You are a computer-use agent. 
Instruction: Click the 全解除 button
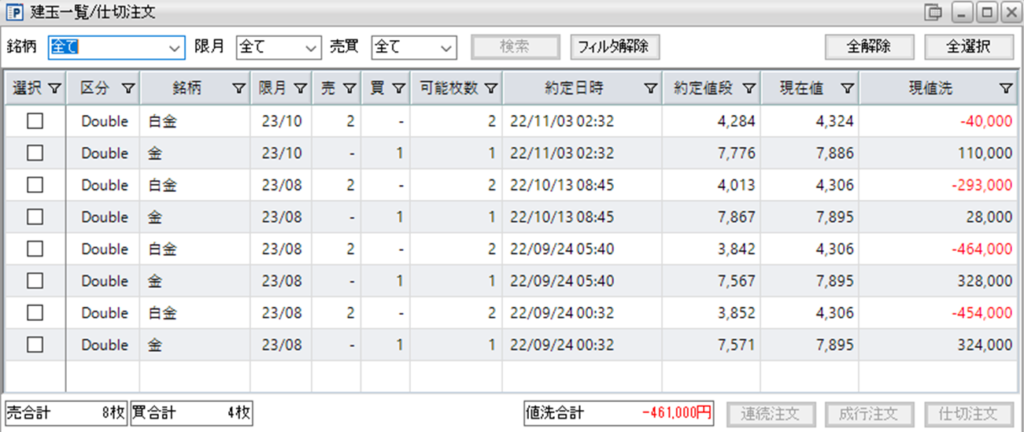tap(869, 47)
